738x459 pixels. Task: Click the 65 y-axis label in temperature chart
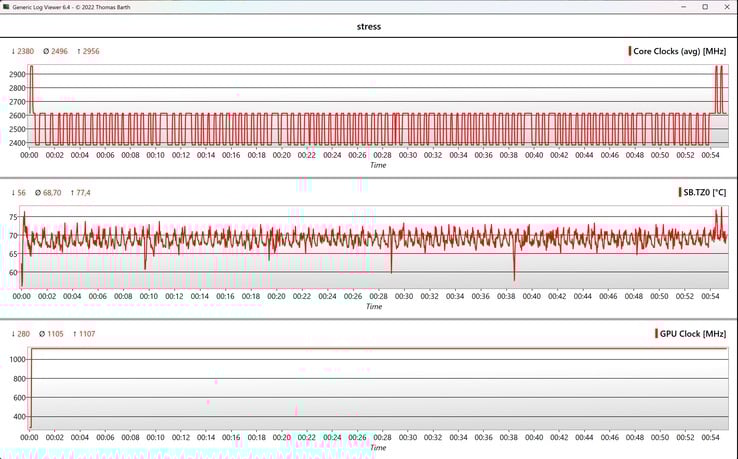coord(13,254)
